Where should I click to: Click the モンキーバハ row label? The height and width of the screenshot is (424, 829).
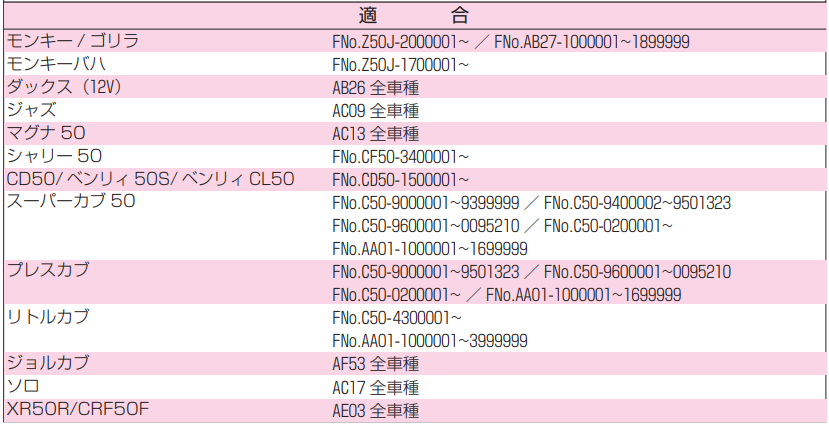click(x=61, y=64)
